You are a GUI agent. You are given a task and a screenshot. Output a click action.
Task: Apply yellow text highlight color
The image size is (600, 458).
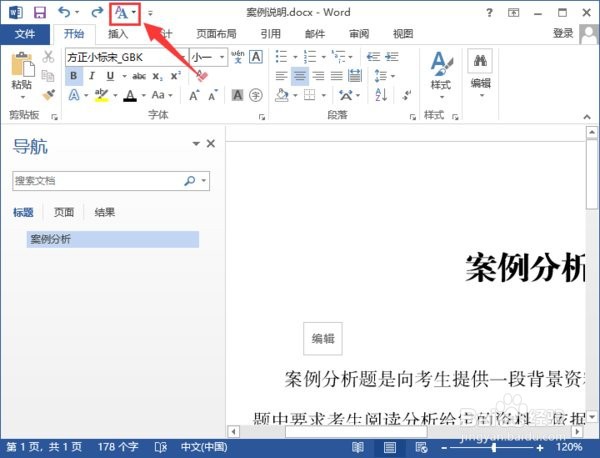click(101, 95)
